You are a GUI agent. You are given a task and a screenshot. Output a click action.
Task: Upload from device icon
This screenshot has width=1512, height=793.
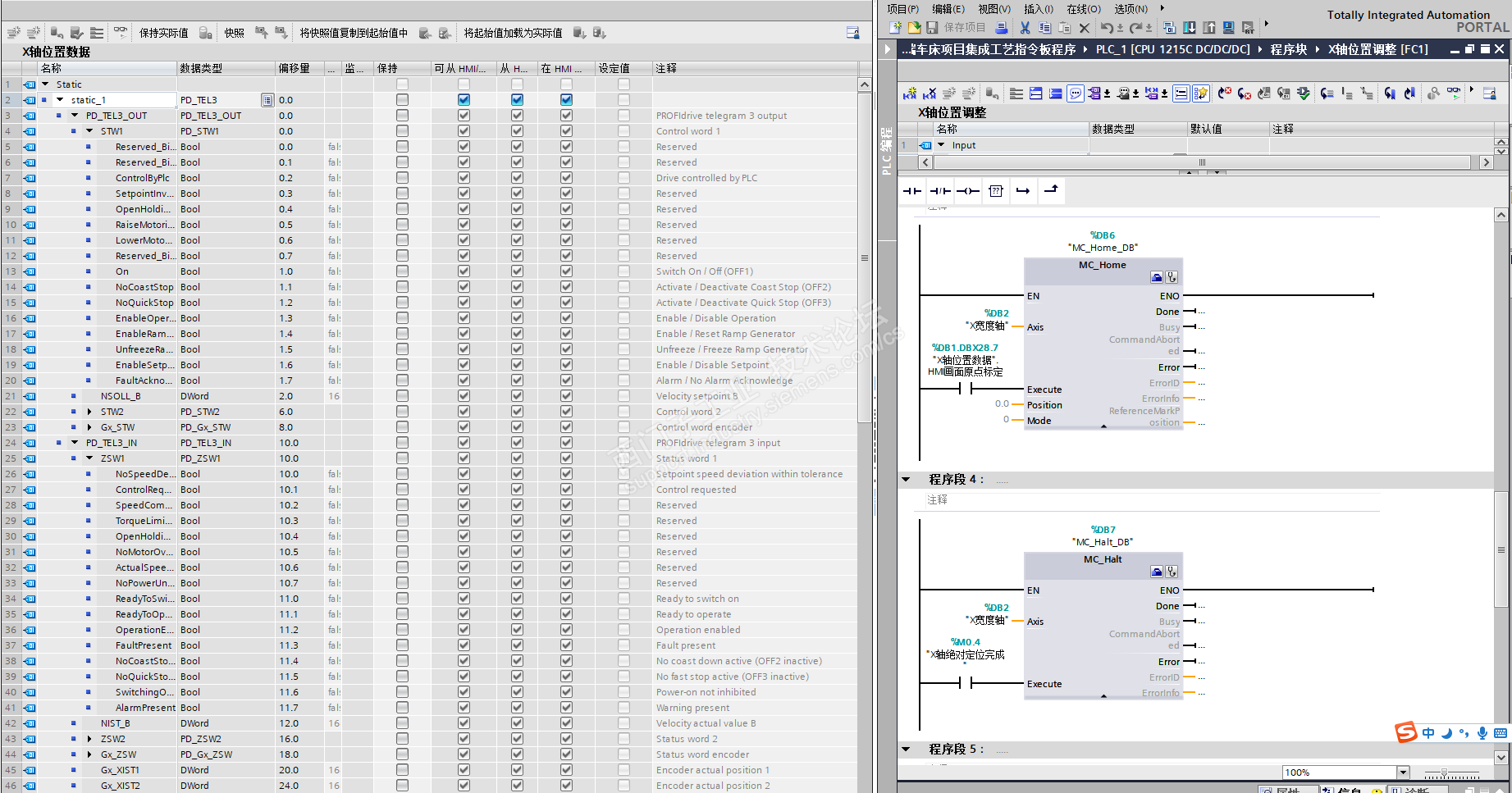pyautogui.click(x=1209, y=28)
